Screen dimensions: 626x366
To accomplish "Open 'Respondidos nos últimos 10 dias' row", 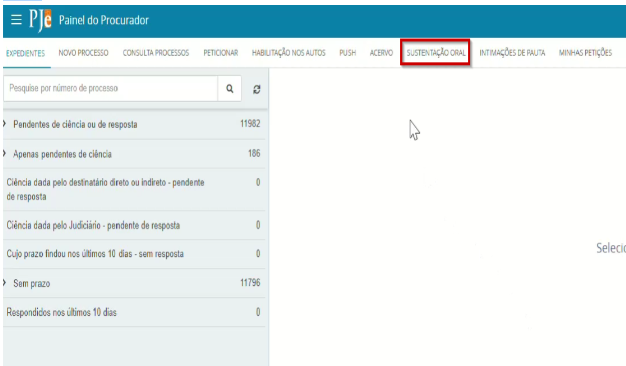I will pyautogui.click(x=134, y=312).
